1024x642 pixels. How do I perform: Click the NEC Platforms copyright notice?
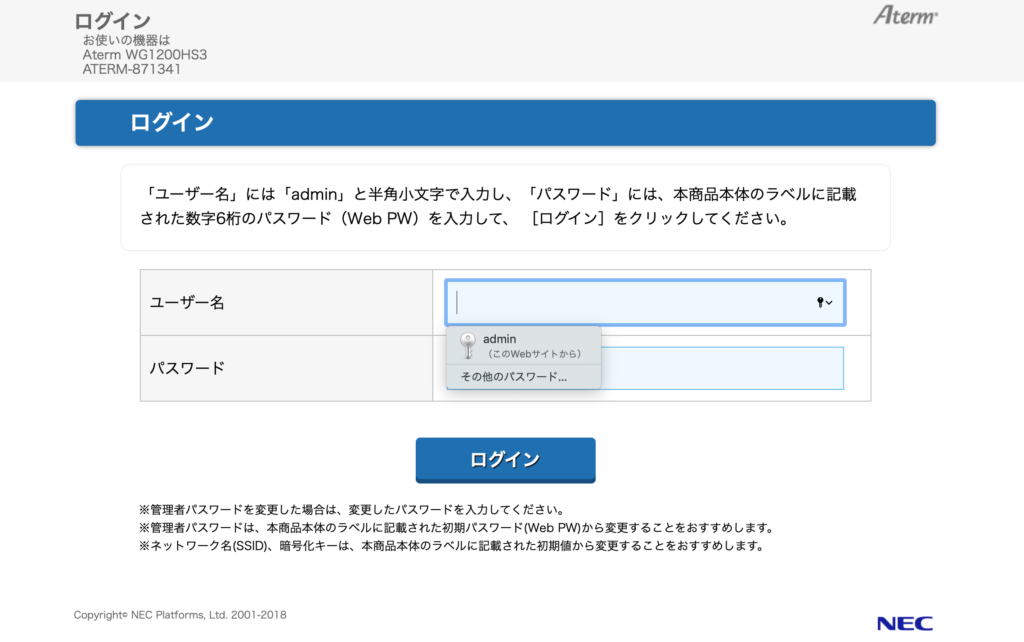(x=180, y=615)
